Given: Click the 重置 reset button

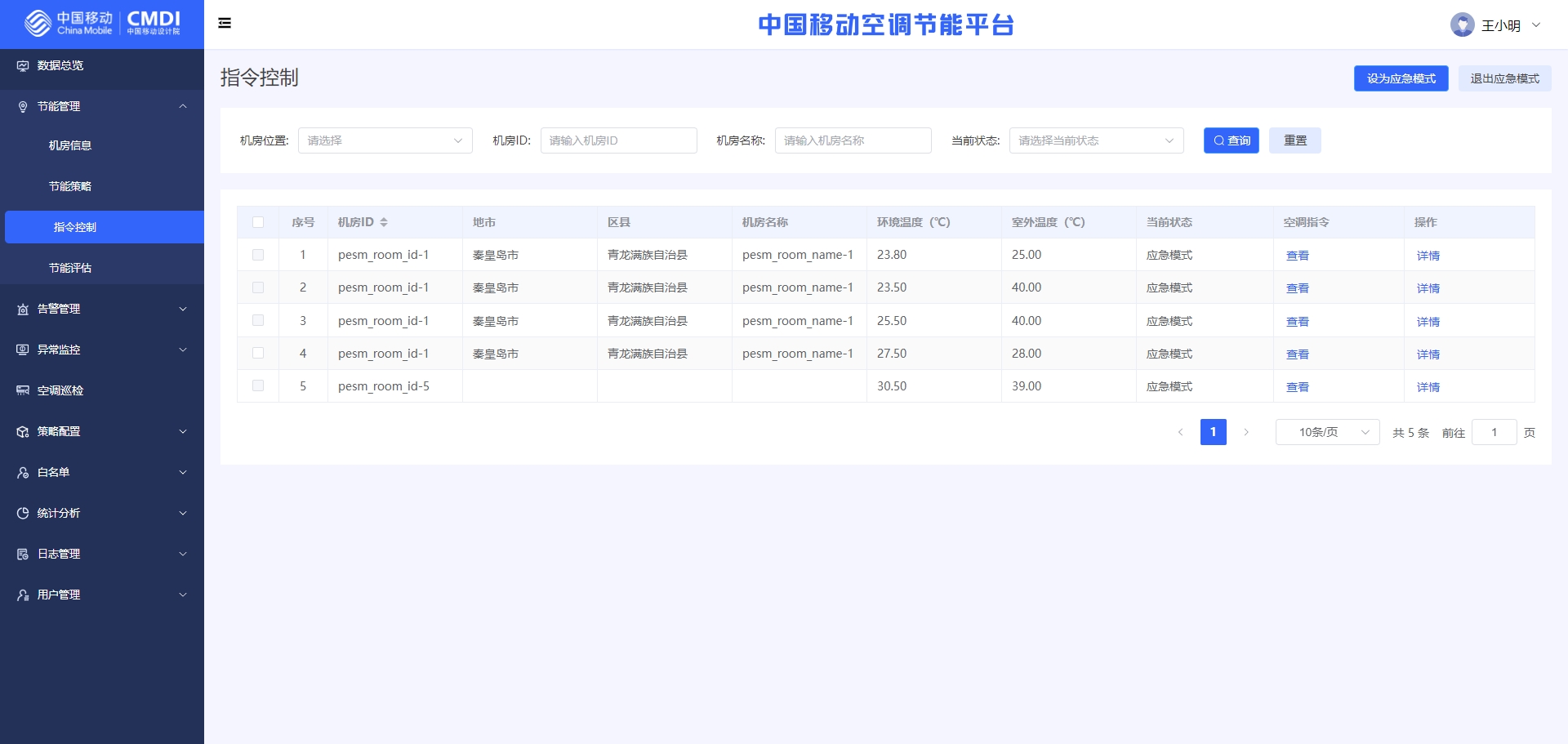Looking at the screenshot, I should tap(1295, 140).
